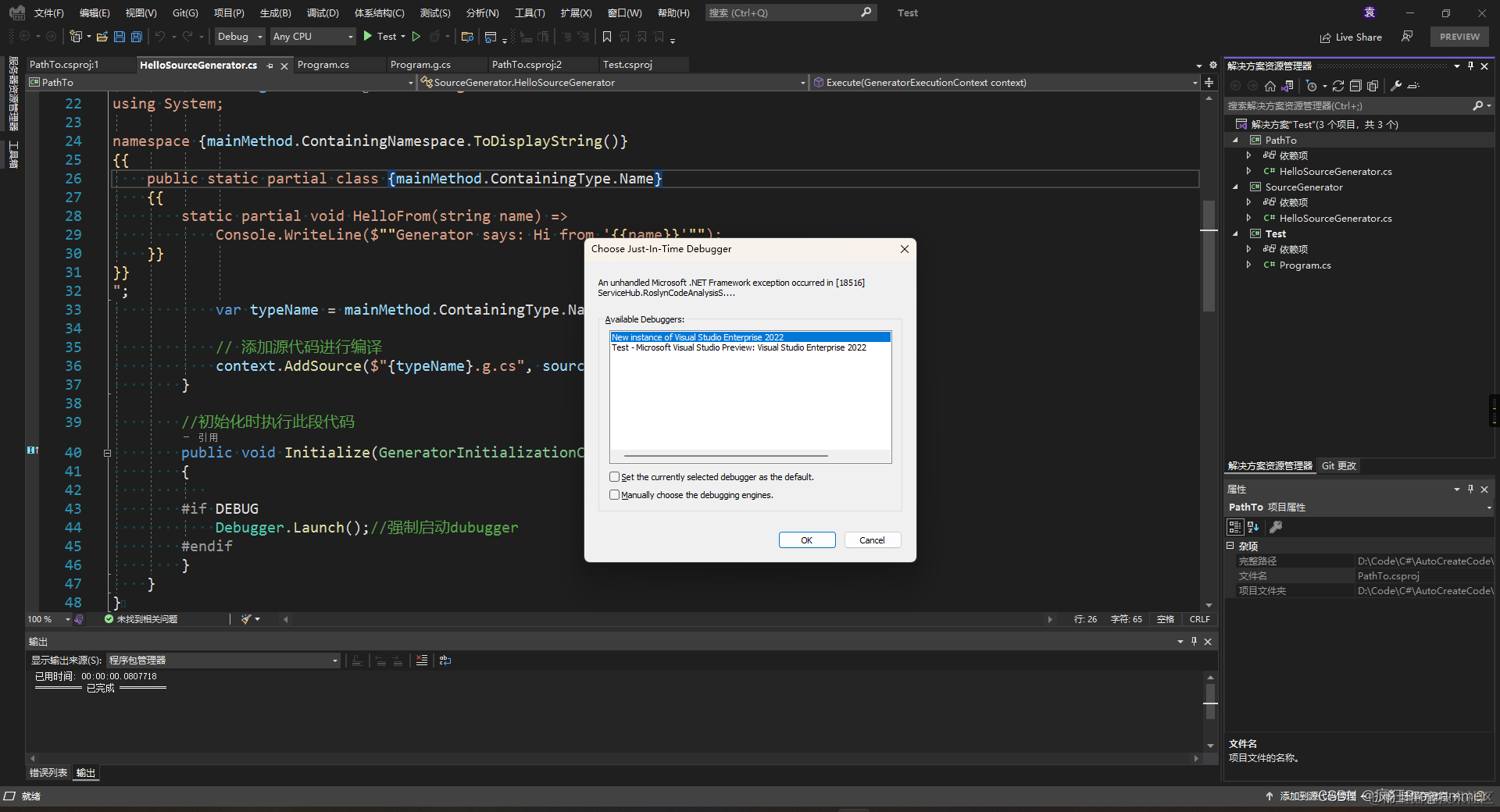Screen dimensions: 1500x812
Task: Open the Debug configuration dropdown
Action: click(x=240, y=37)
